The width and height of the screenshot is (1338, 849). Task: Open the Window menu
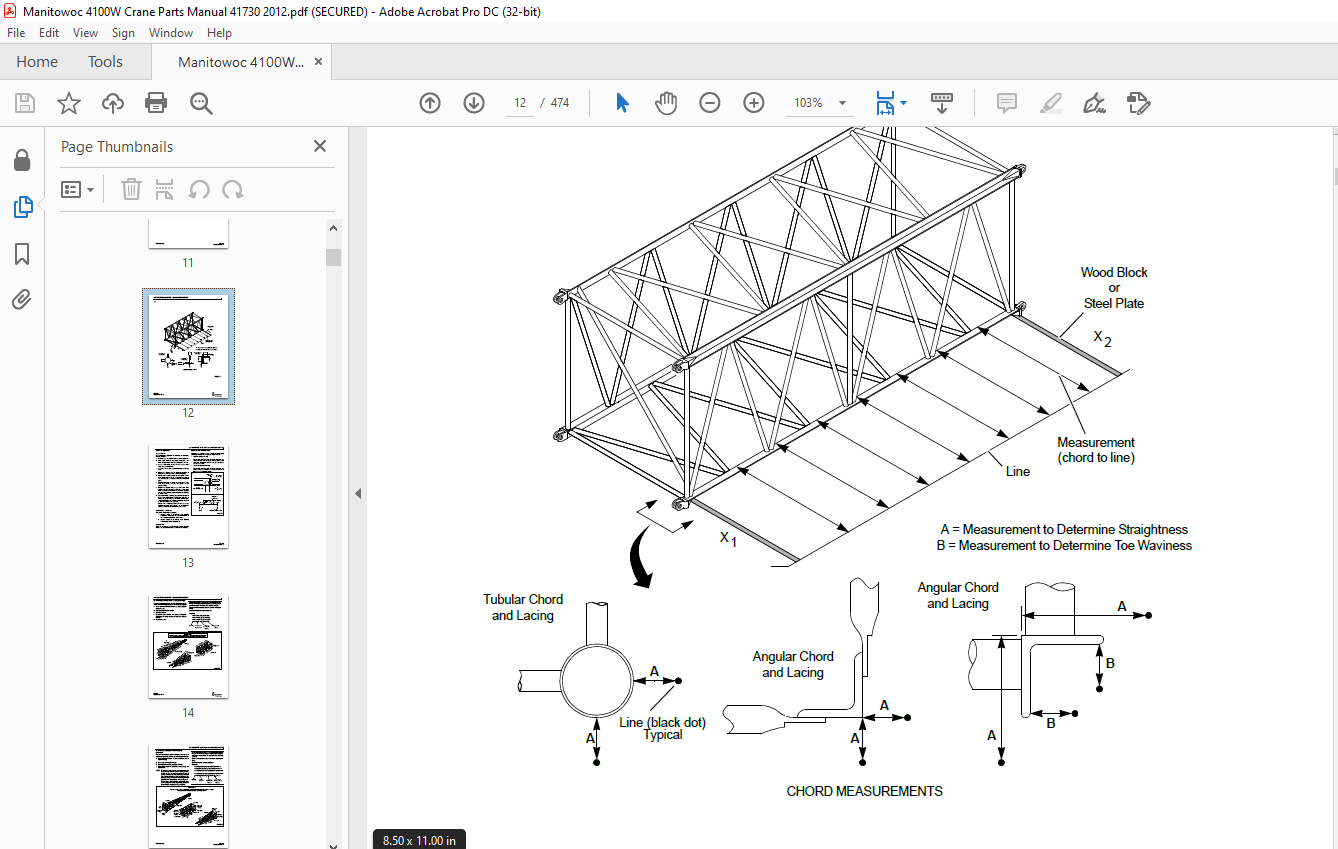(x=171, y=33)
